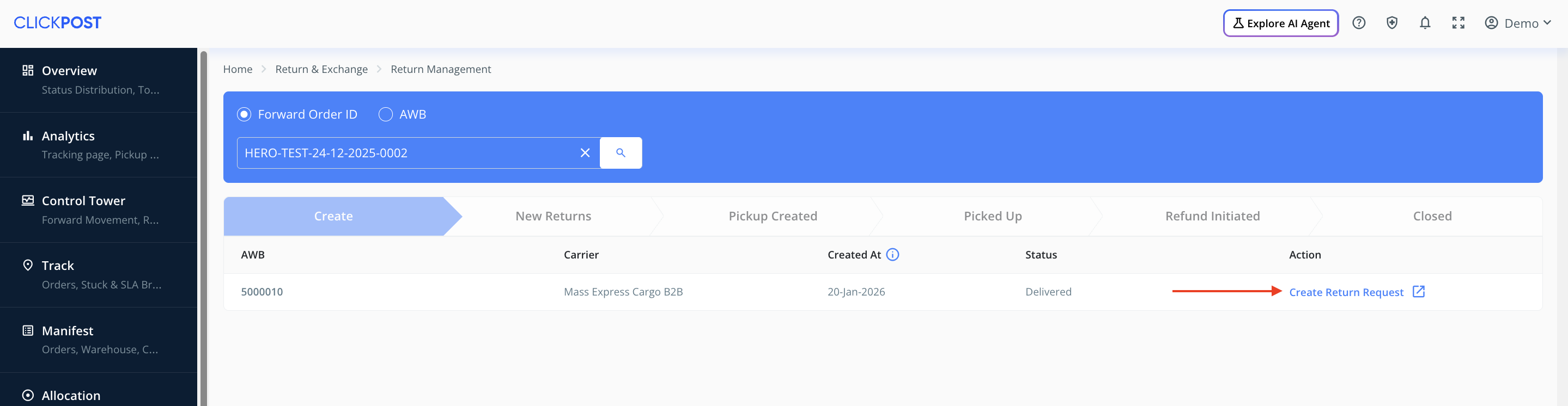The width and height of the screenshot is (1568, 406).
Task: Click the Create Return Request link
Action: 1346,292
